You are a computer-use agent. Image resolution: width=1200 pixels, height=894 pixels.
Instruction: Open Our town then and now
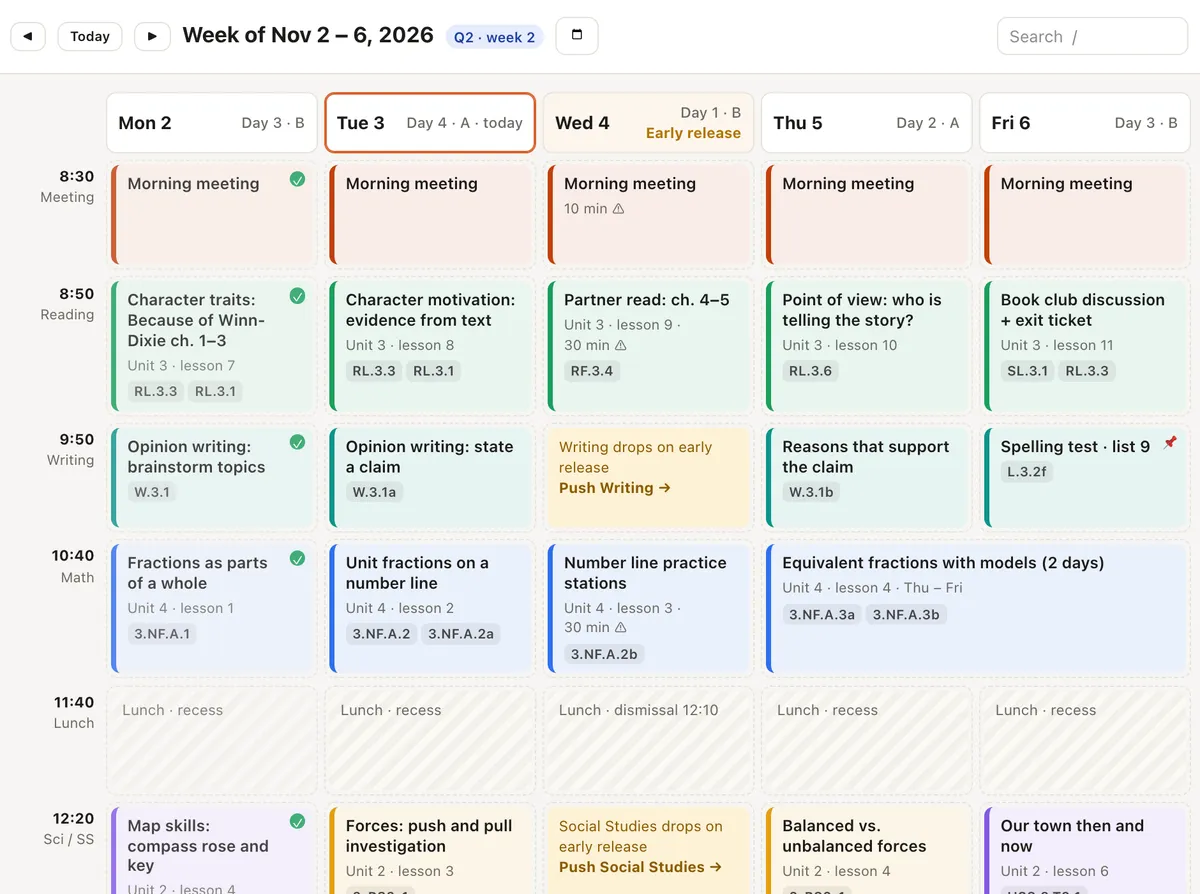[1085, 850]
